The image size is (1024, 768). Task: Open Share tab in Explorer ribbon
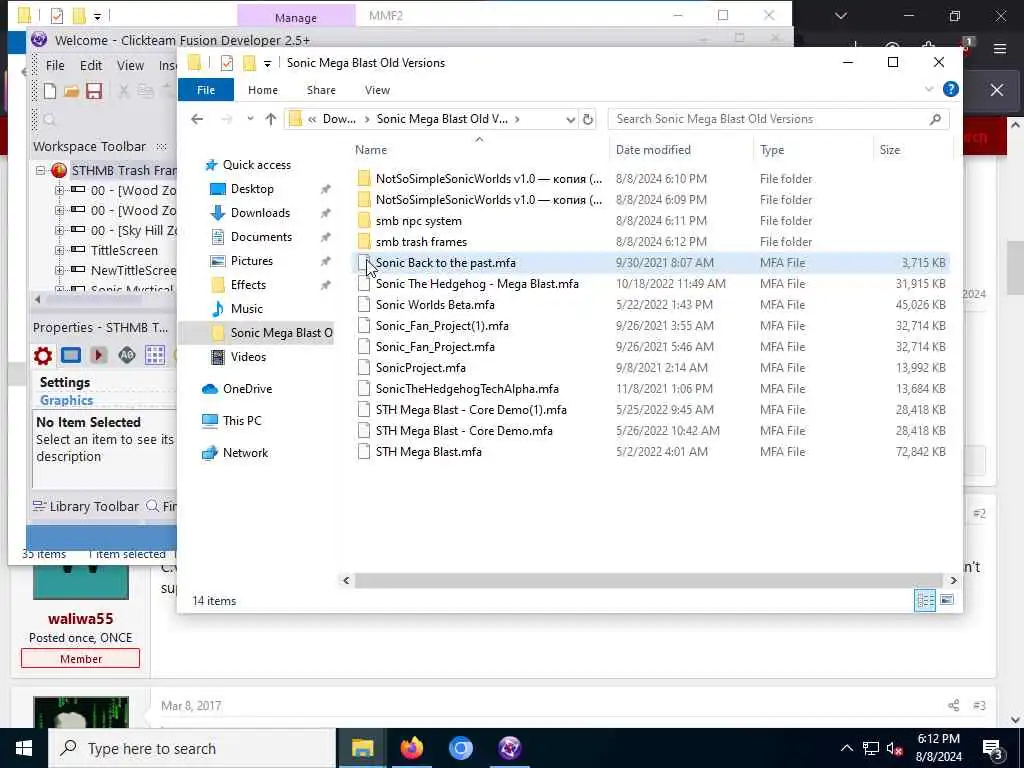click(x=321, y=90)
